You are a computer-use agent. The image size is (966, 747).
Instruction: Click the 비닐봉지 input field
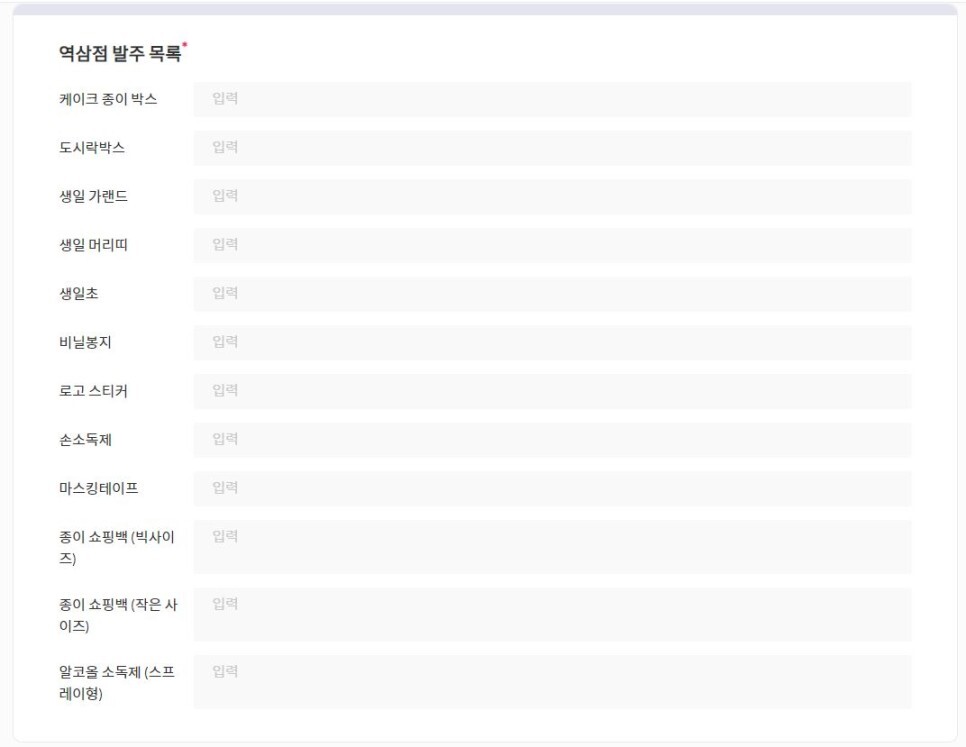coord(553,342)
